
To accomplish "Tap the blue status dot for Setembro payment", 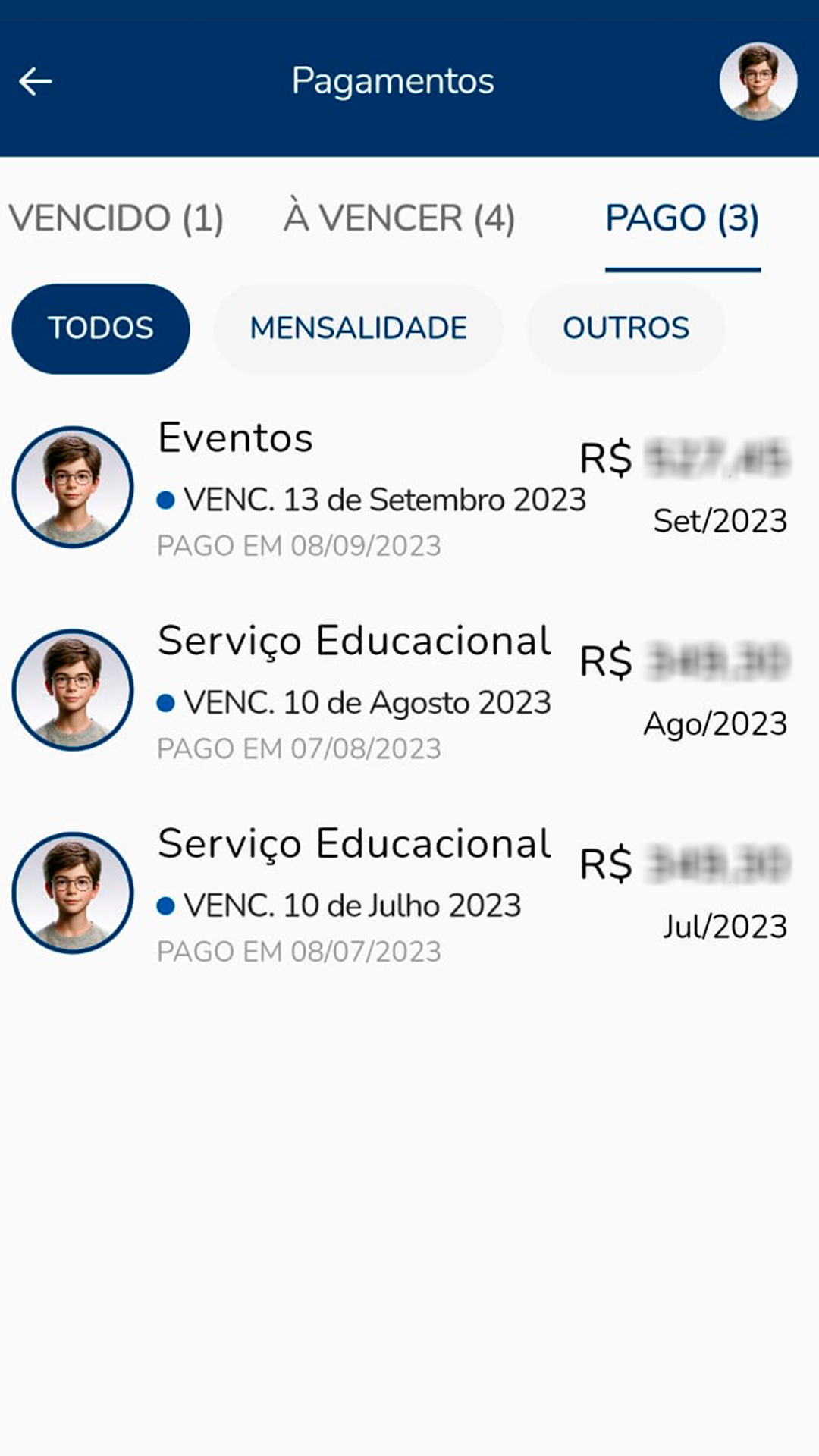I will 166,500.
